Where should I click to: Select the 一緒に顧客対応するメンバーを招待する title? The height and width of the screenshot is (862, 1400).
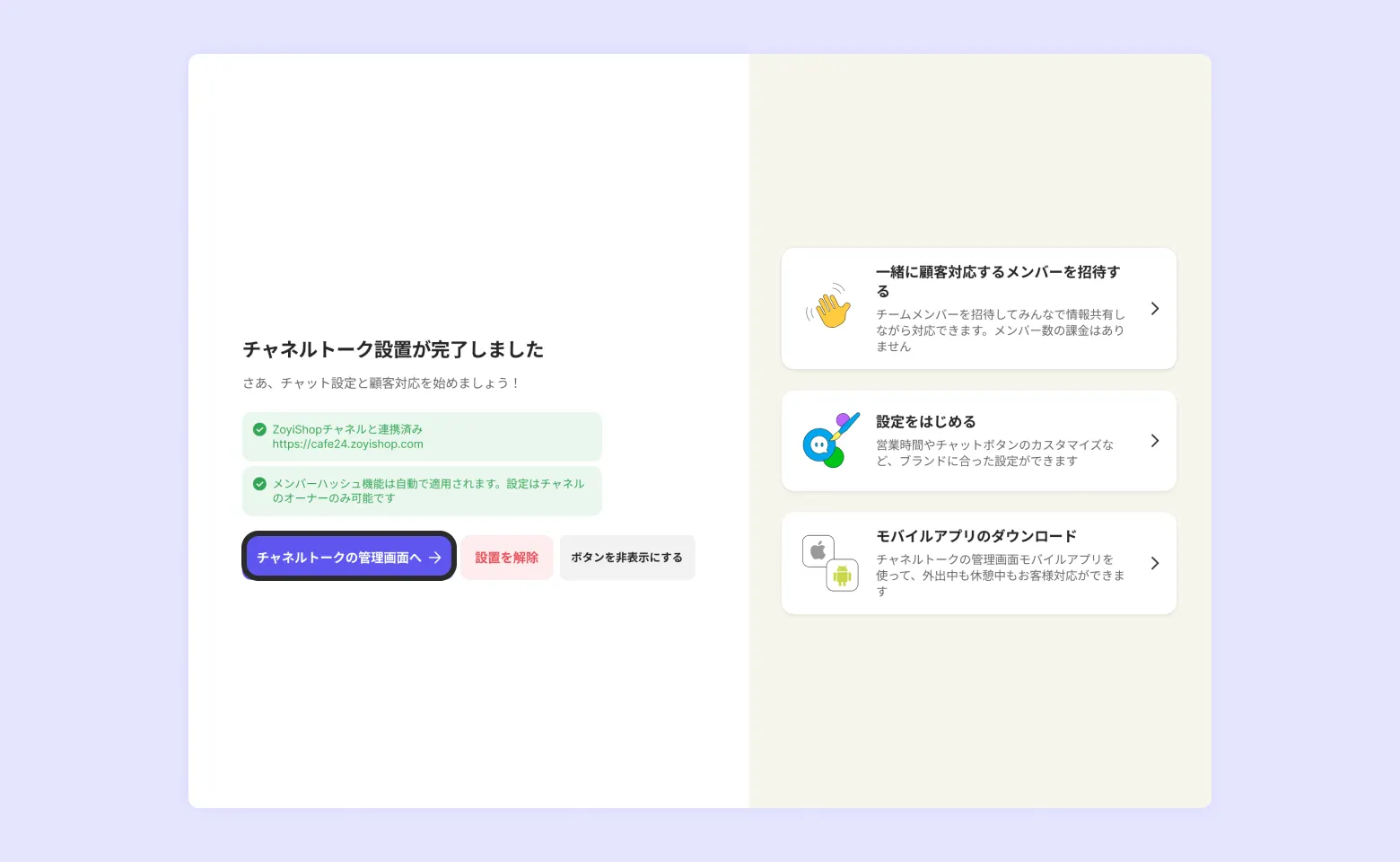[998, 281]
